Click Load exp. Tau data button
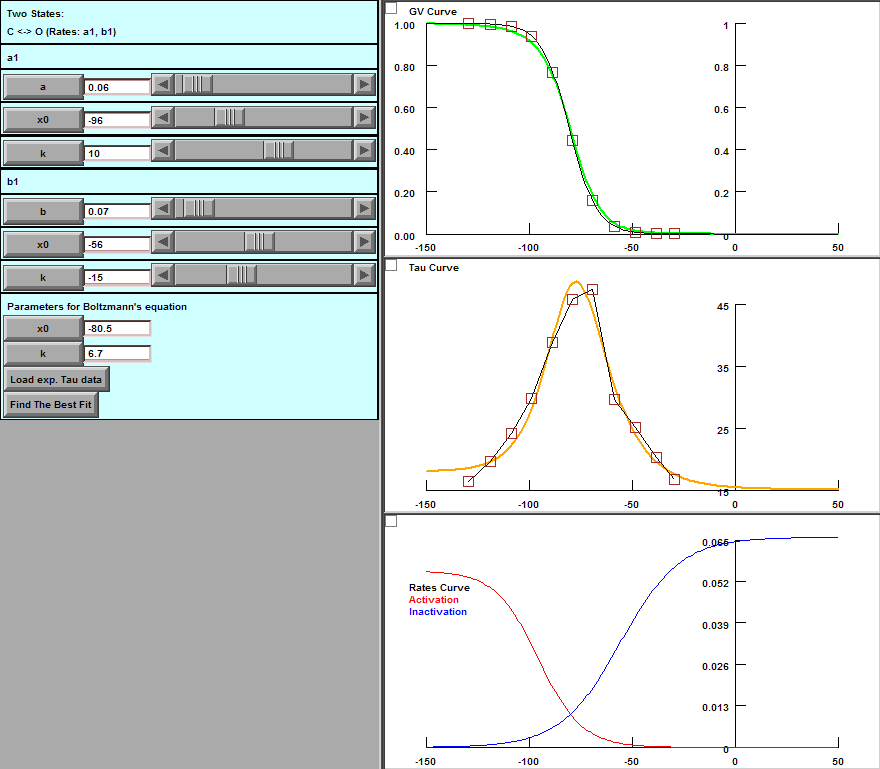 click(x=56, y=379)
